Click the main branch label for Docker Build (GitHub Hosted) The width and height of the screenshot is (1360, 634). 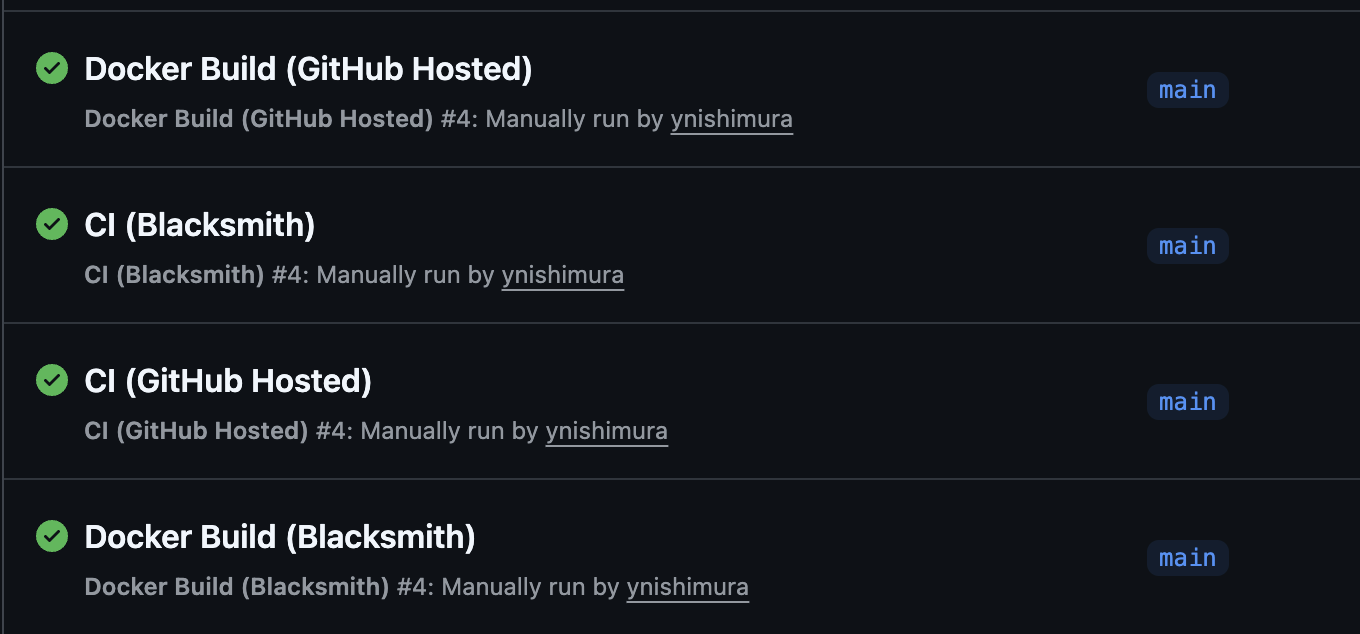[x=1187, y=90]
